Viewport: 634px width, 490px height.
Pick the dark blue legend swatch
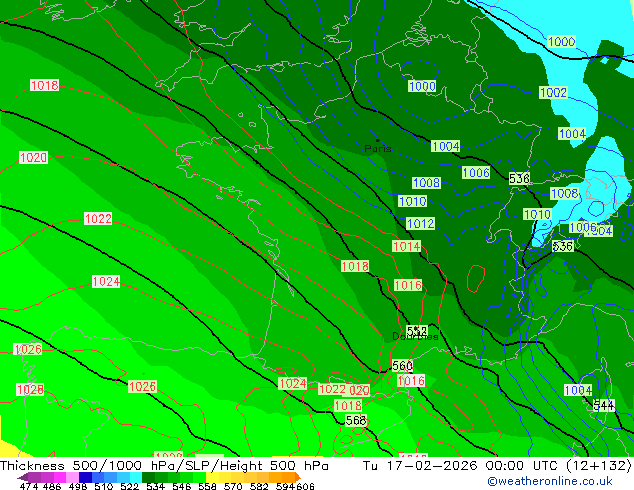tap(85, 477)
